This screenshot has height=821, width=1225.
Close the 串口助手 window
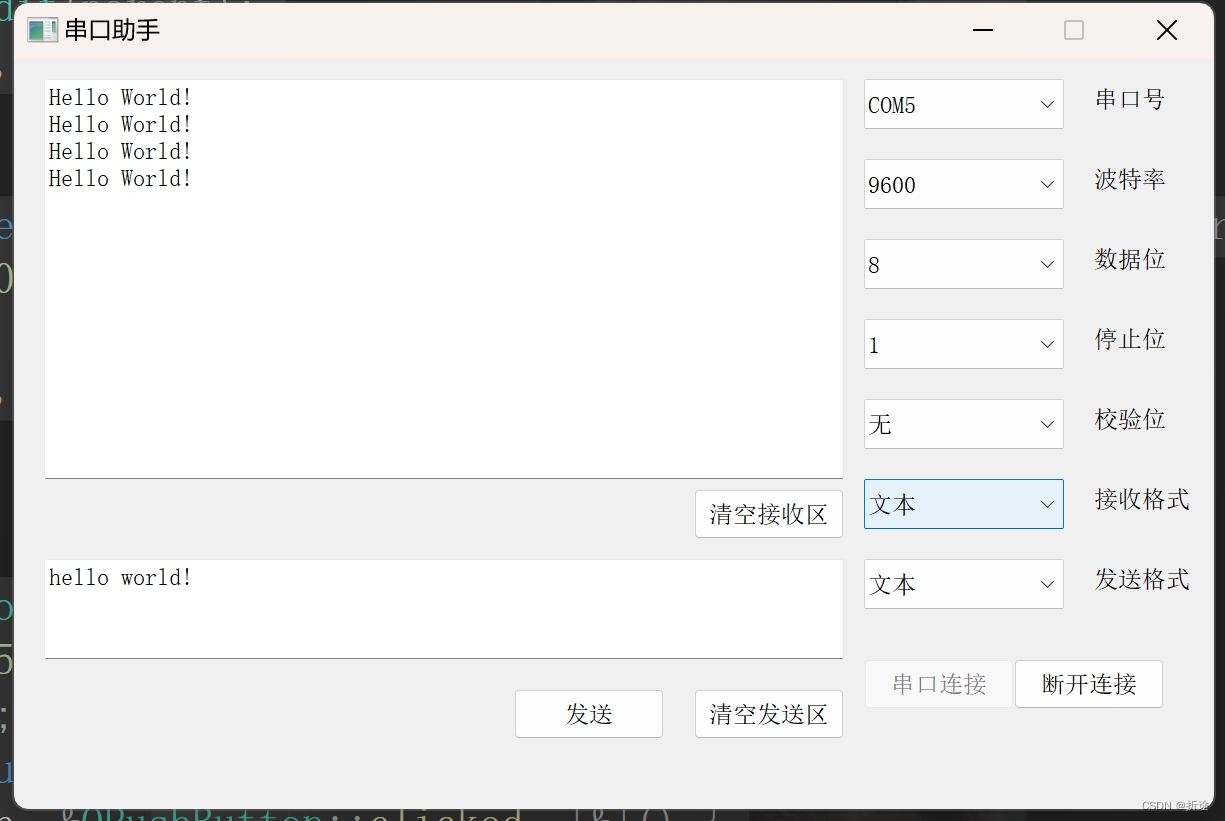point(1166,30)
